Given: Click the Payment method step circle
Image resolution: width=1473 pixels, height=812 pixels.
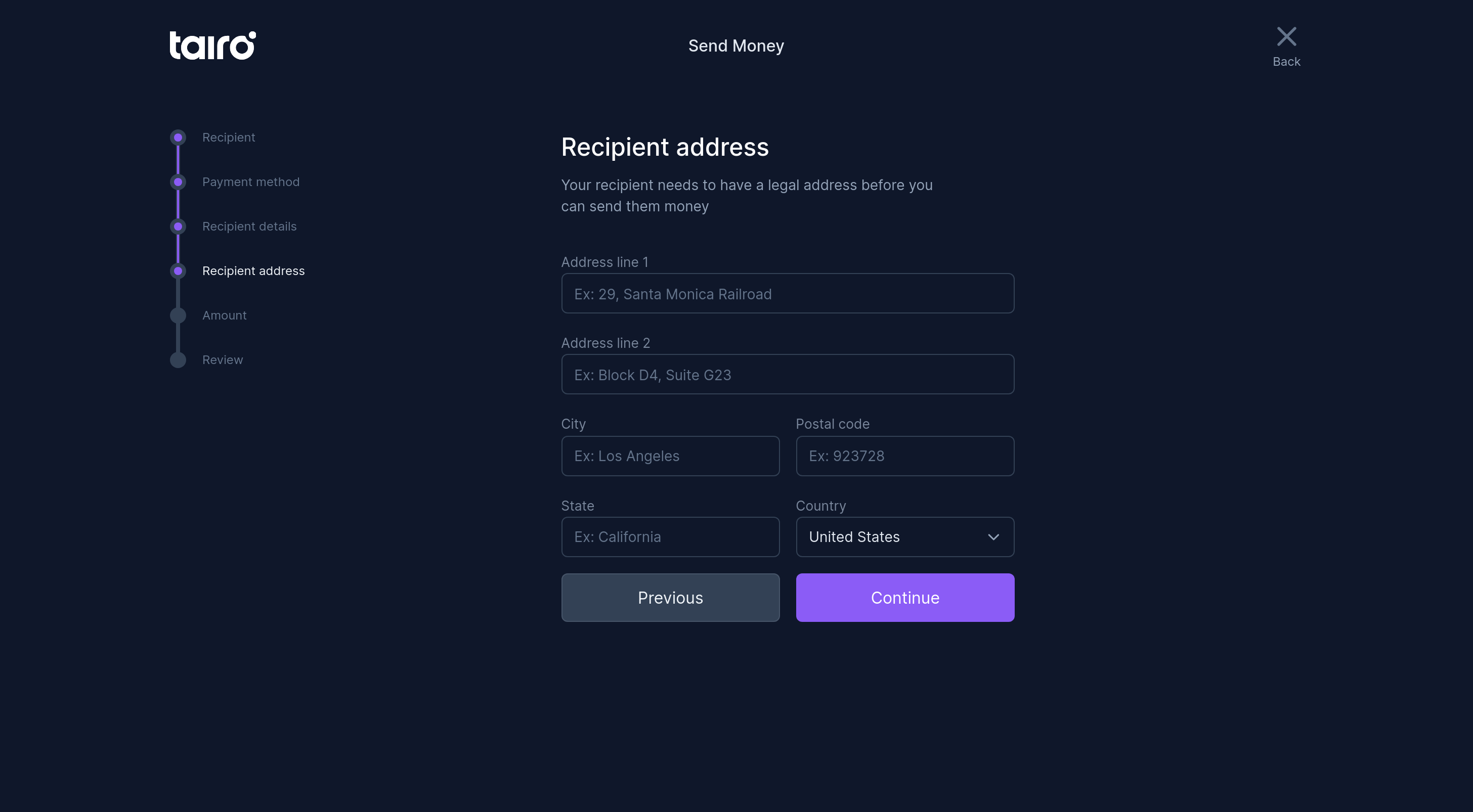Looking at the screenshot, I should tap(178, 183).
